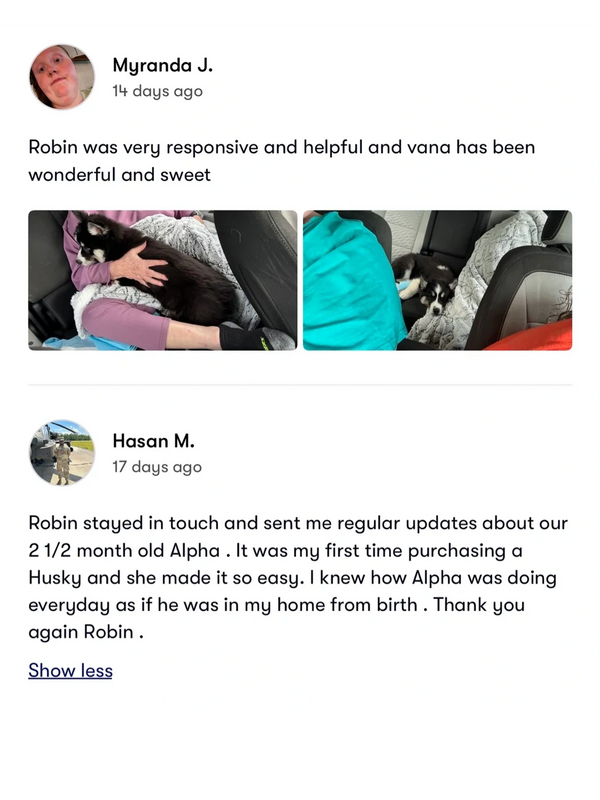600x800 pixels.
Task: Select the Hasan M. reviewer name
Action: pyautogui.click(x=153, y=441)
